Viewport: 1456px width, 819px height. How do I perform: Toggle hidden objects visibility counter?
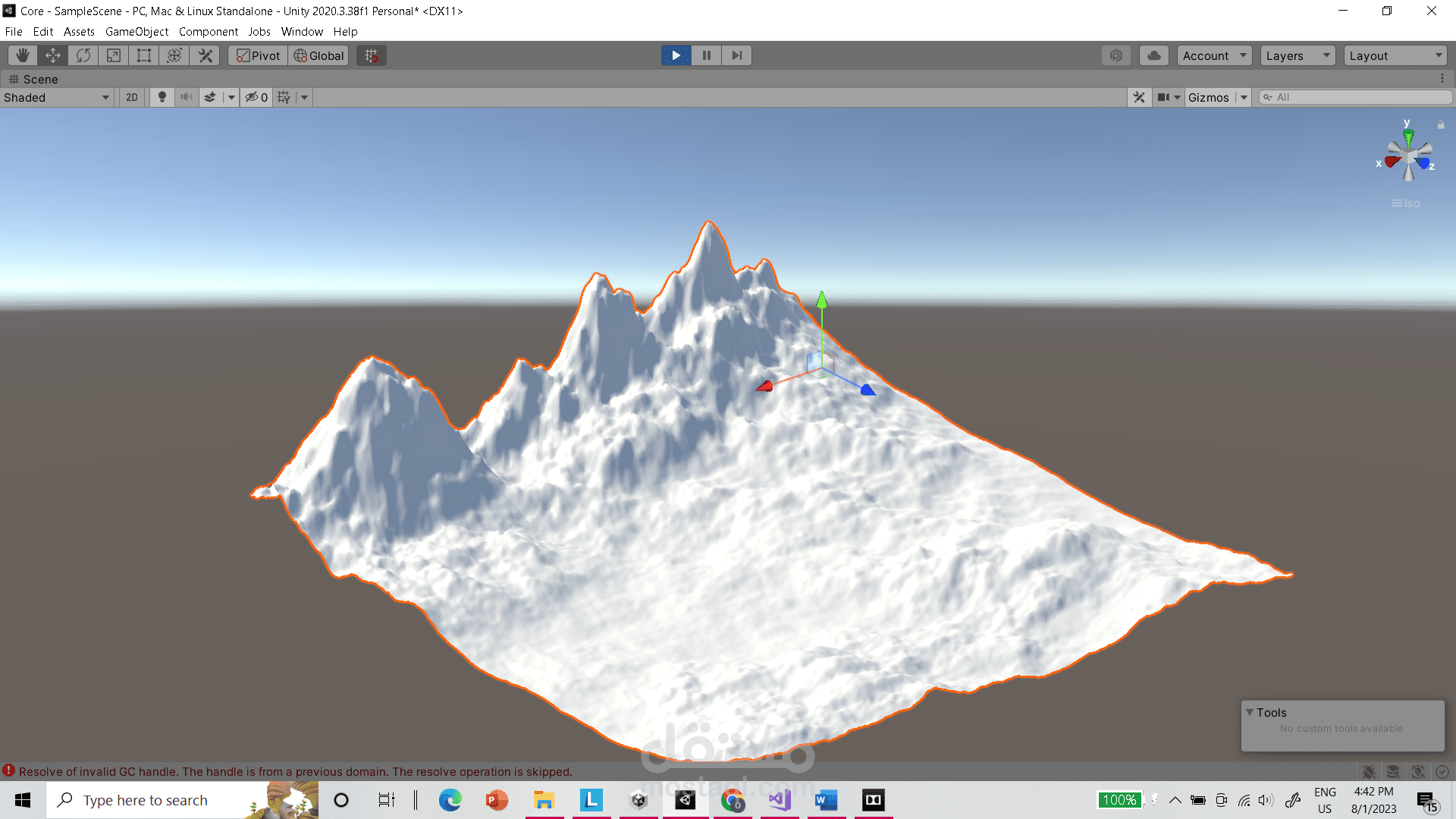click(x=256, y=97)
